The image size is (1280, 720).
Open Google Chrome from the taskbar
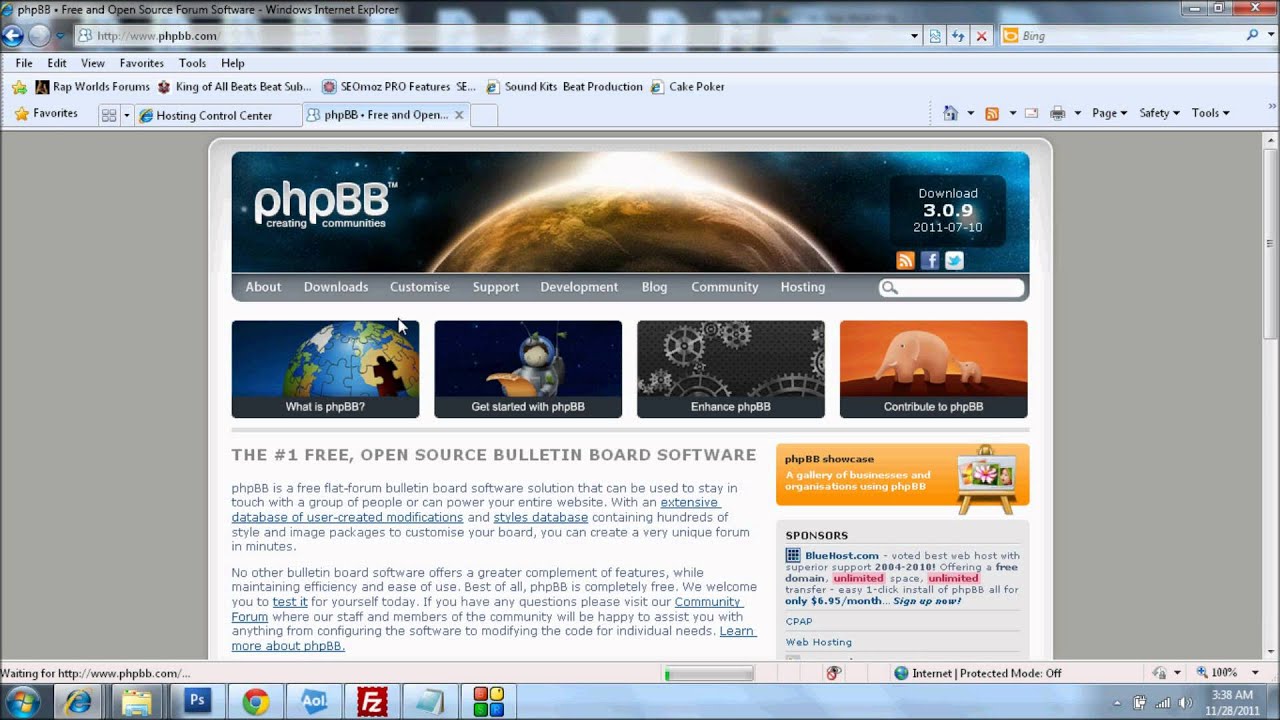[x=255, y=702]
